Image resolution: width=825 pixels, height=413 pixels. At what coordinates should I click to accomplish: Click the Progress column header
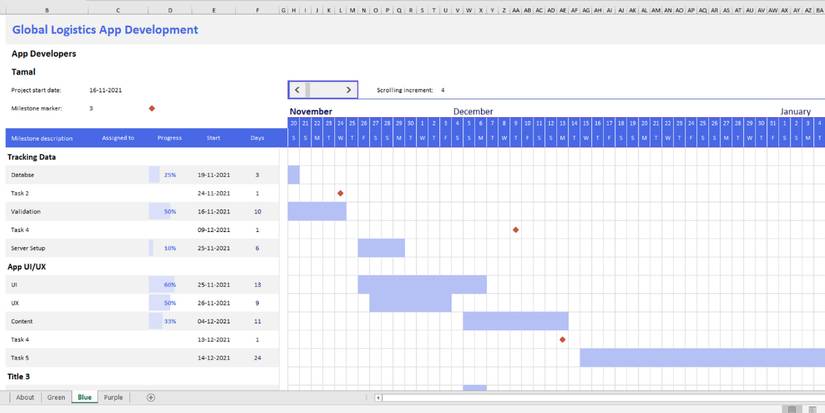169,138
